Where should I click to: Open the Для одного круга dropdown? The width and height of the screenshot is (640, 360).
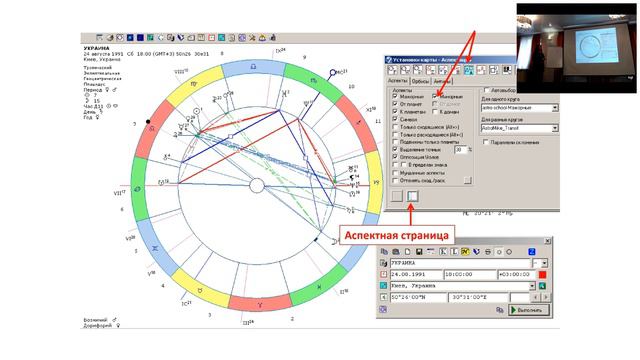555,108
